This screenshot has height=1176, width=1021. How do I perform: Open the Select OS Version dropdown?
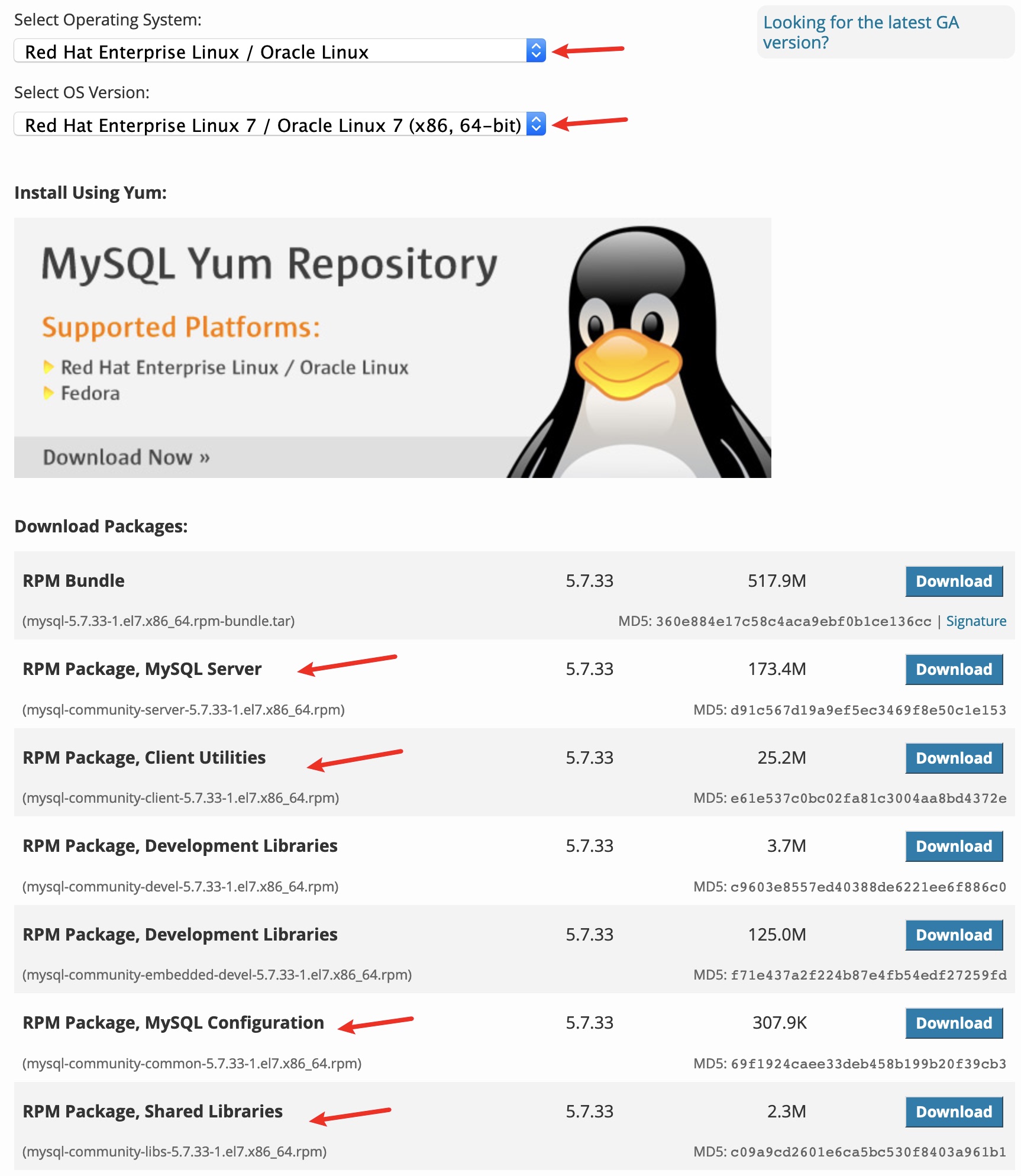coord(280,124)
